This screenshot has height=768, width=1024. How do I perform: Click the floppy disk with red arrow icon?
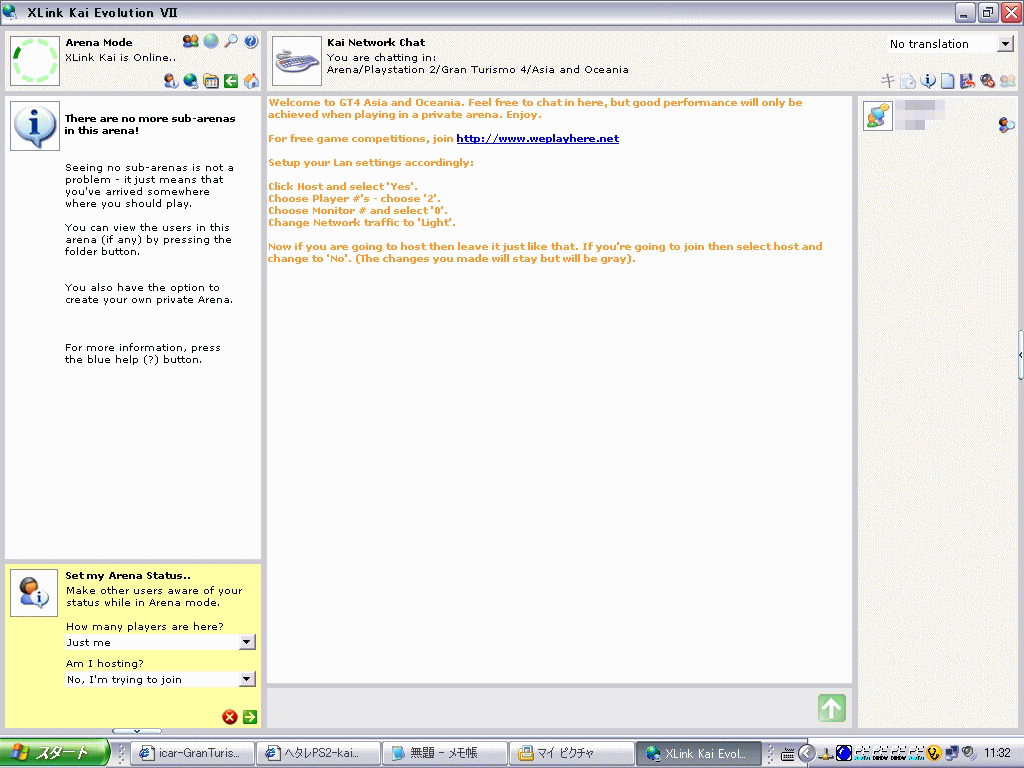[967, 81]
